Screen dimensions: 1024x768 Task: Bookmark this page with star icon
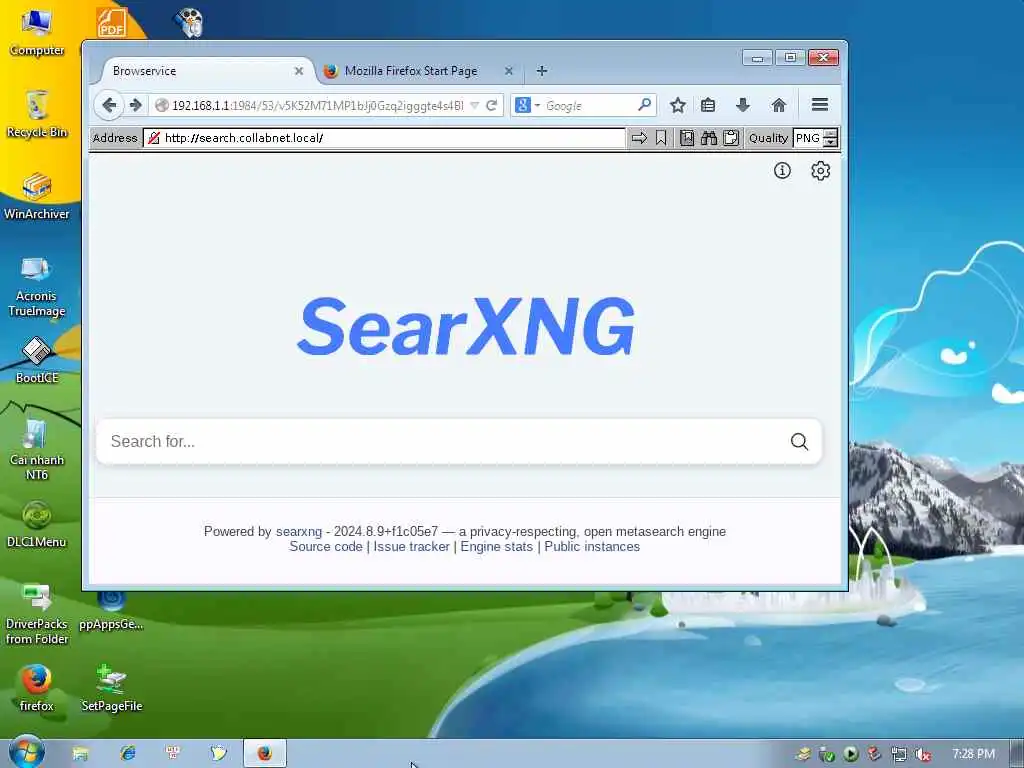[678, 105]
